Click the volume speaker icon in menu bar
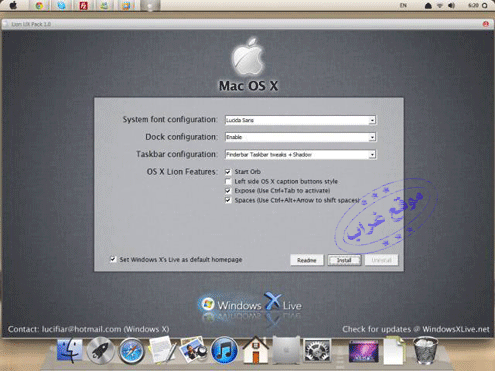Screen dimensions: 495x371 (451, 5)
